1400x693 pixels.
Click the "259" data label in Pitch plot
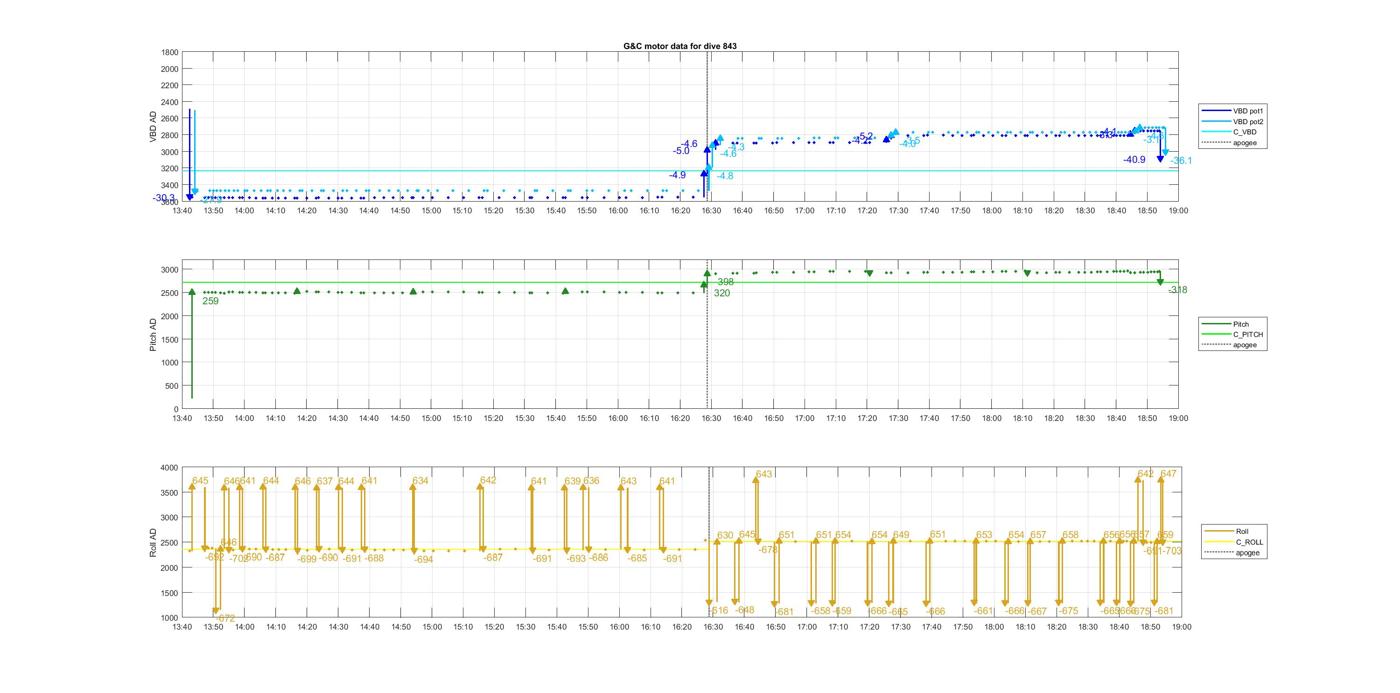click(210, 301)
